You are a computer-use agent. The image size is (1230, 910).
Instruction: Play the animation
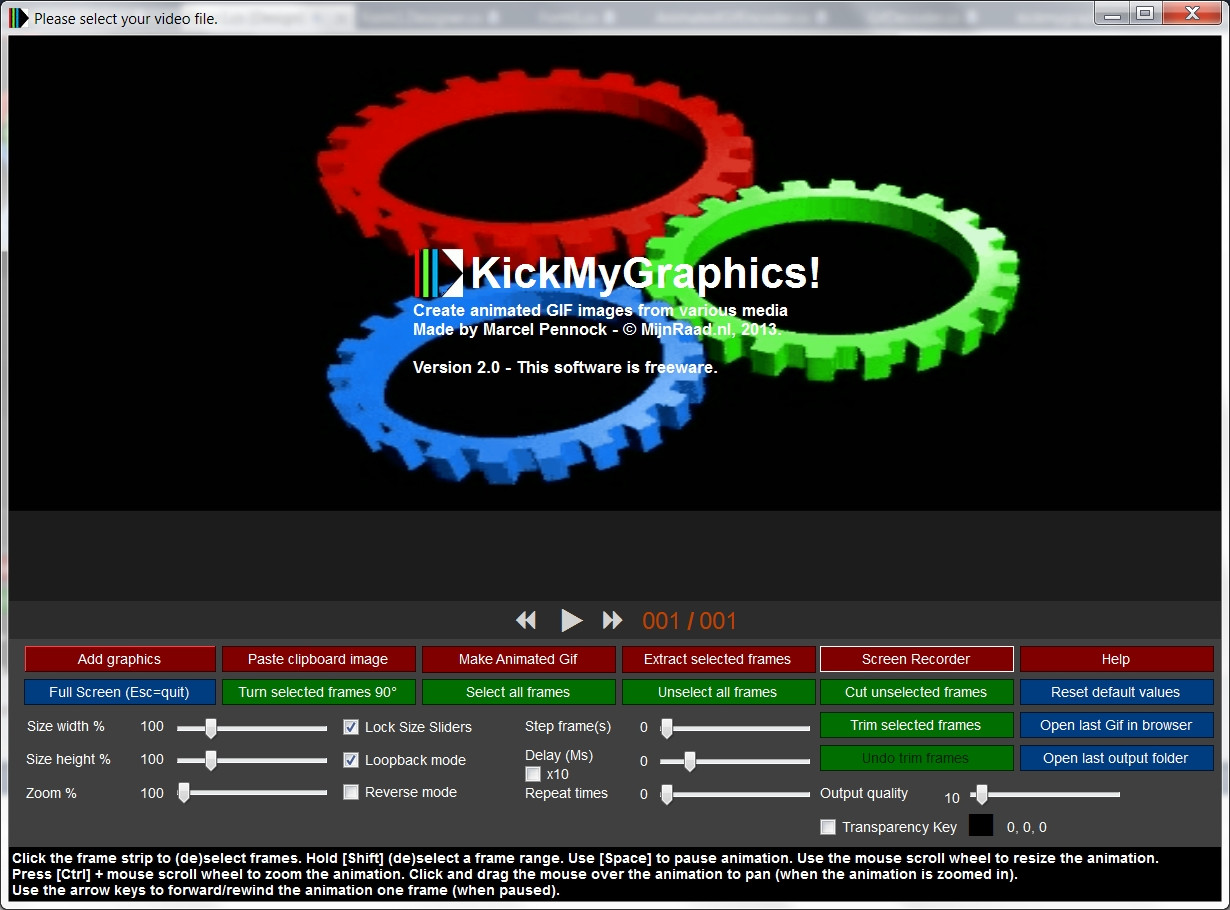571,621
